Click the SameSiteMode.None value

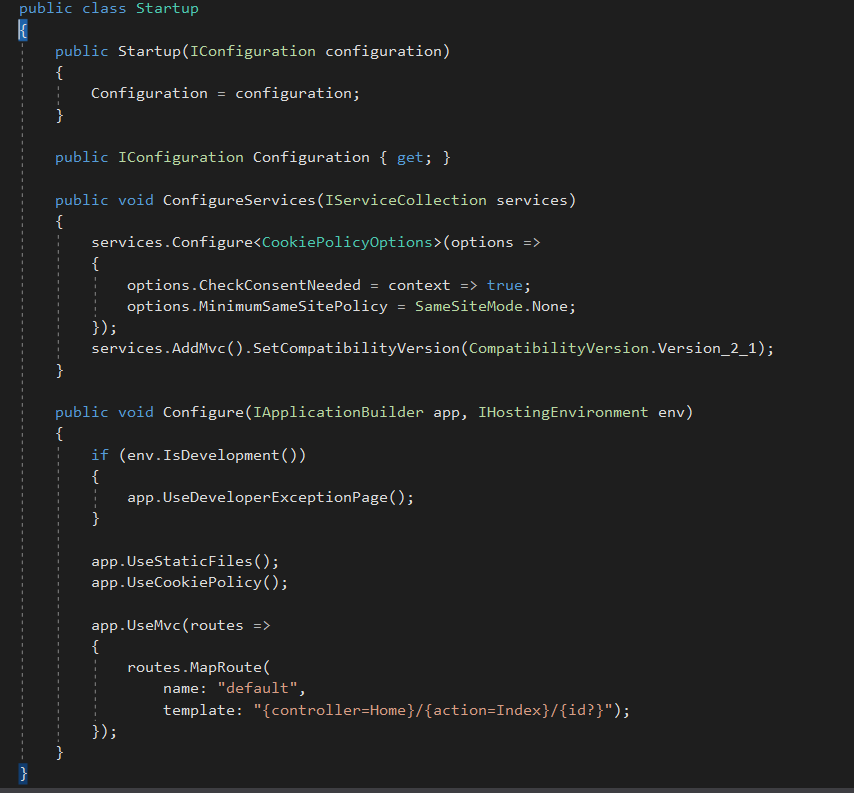click(x=491, y=306)
